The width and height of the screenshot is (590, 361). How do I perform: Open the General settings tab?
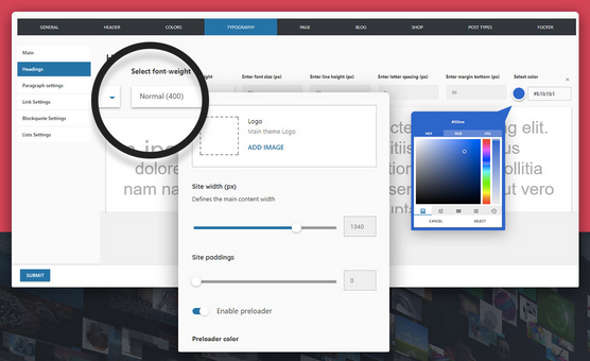[x=49, y=27]
